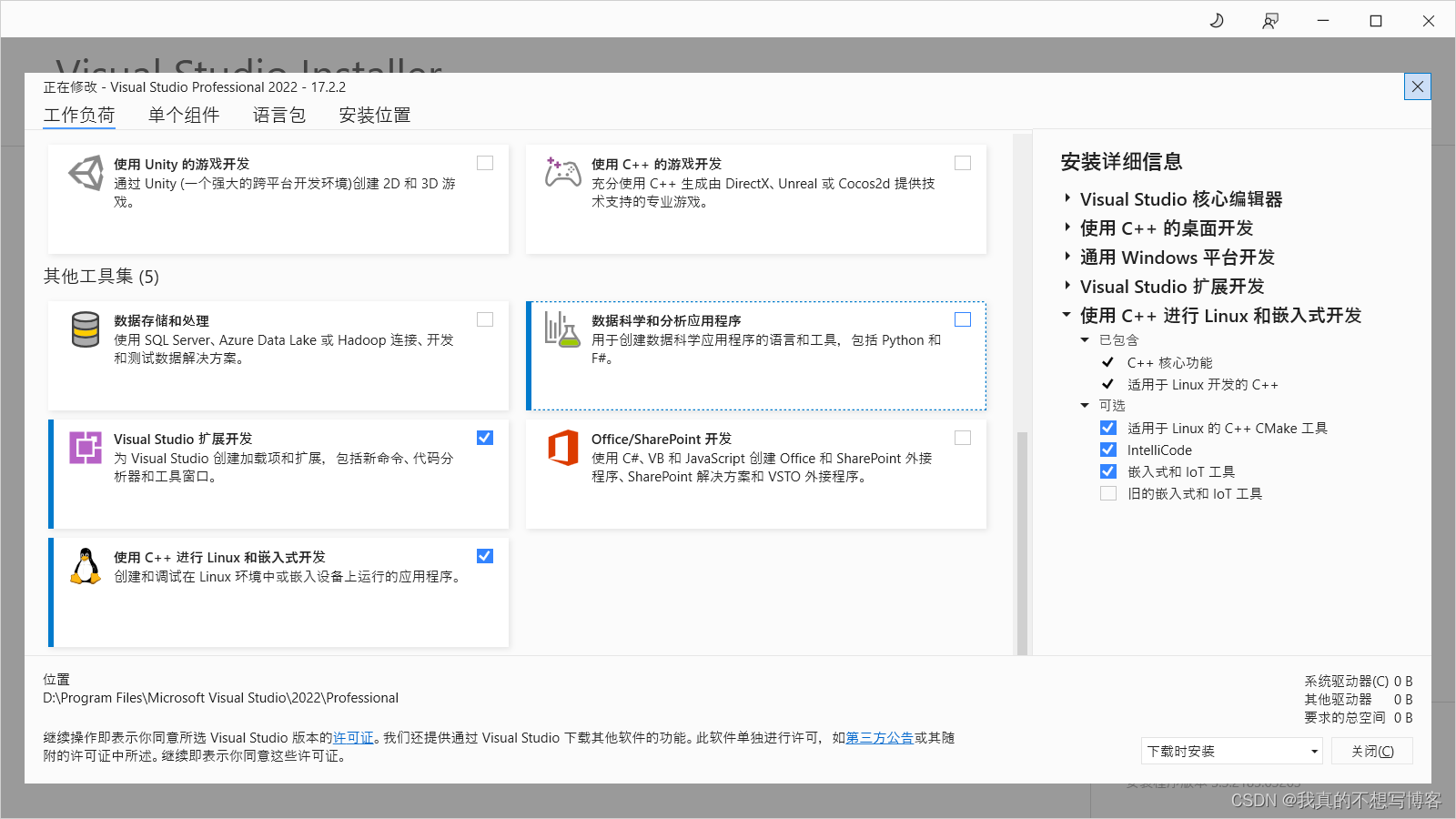
Task: Expand Visual Studio 扩展开发 in details panel
Action: click(x=1067, y=285)
